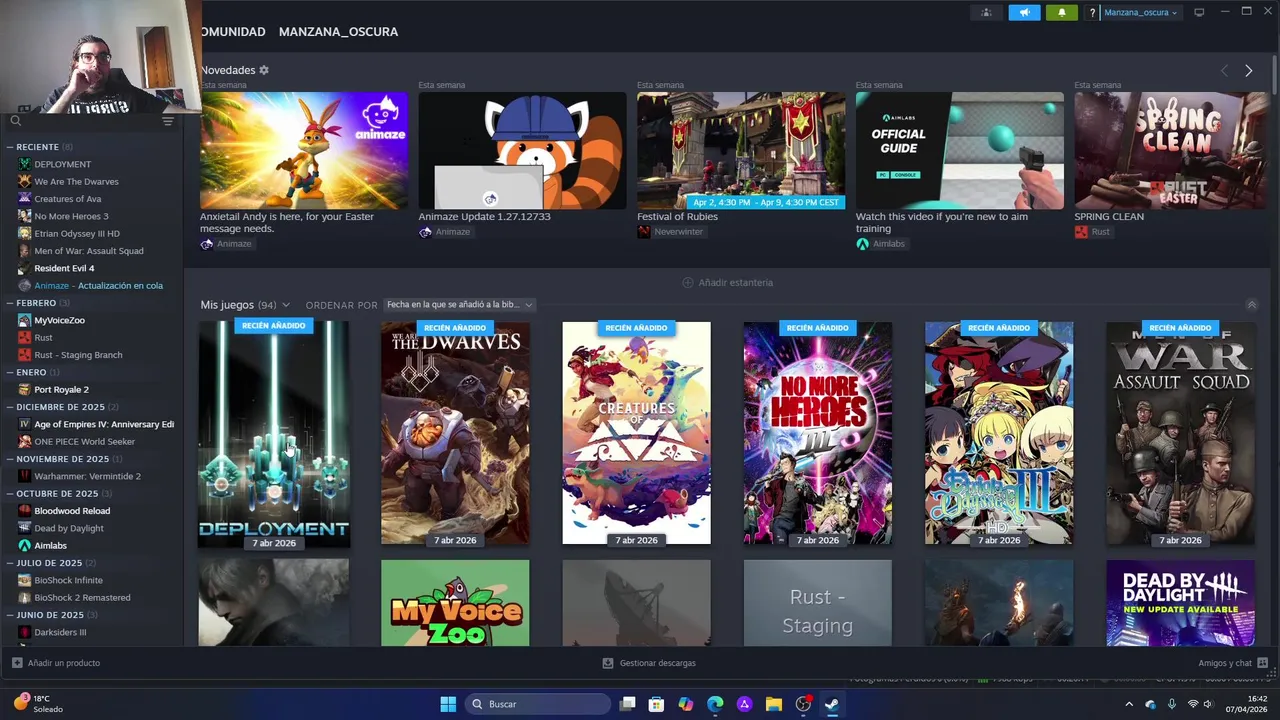Screen dimensions: 1280x720
Task: Open the green notifications bell
Action: 1062,12
